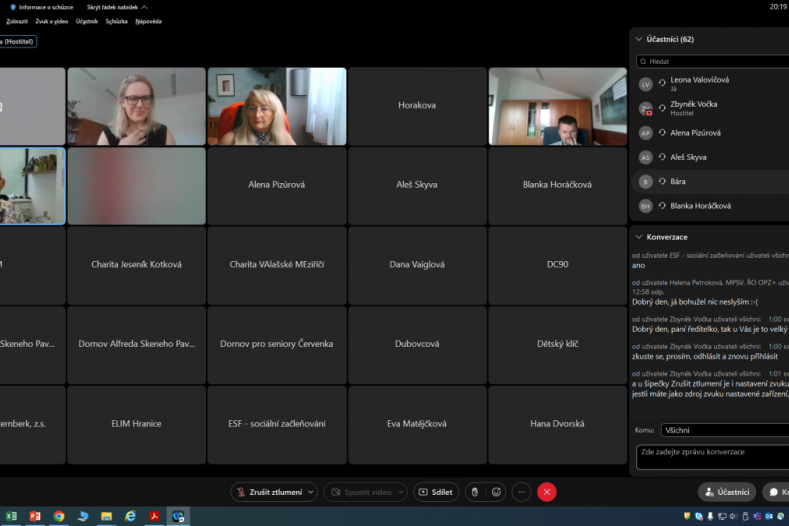Open Google Chrome from the taskbar
The image size is (789, 526).
(x=59, y=516)
